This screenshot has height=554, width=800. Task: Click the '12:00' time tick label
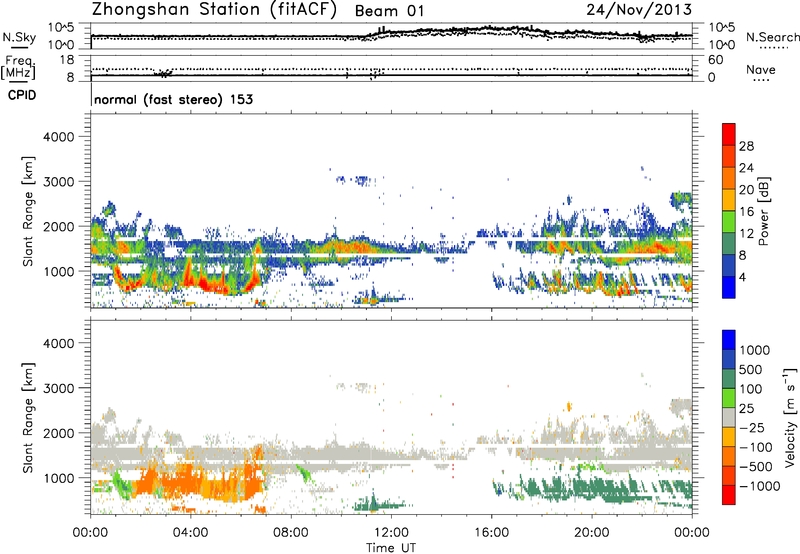[391, 533]
